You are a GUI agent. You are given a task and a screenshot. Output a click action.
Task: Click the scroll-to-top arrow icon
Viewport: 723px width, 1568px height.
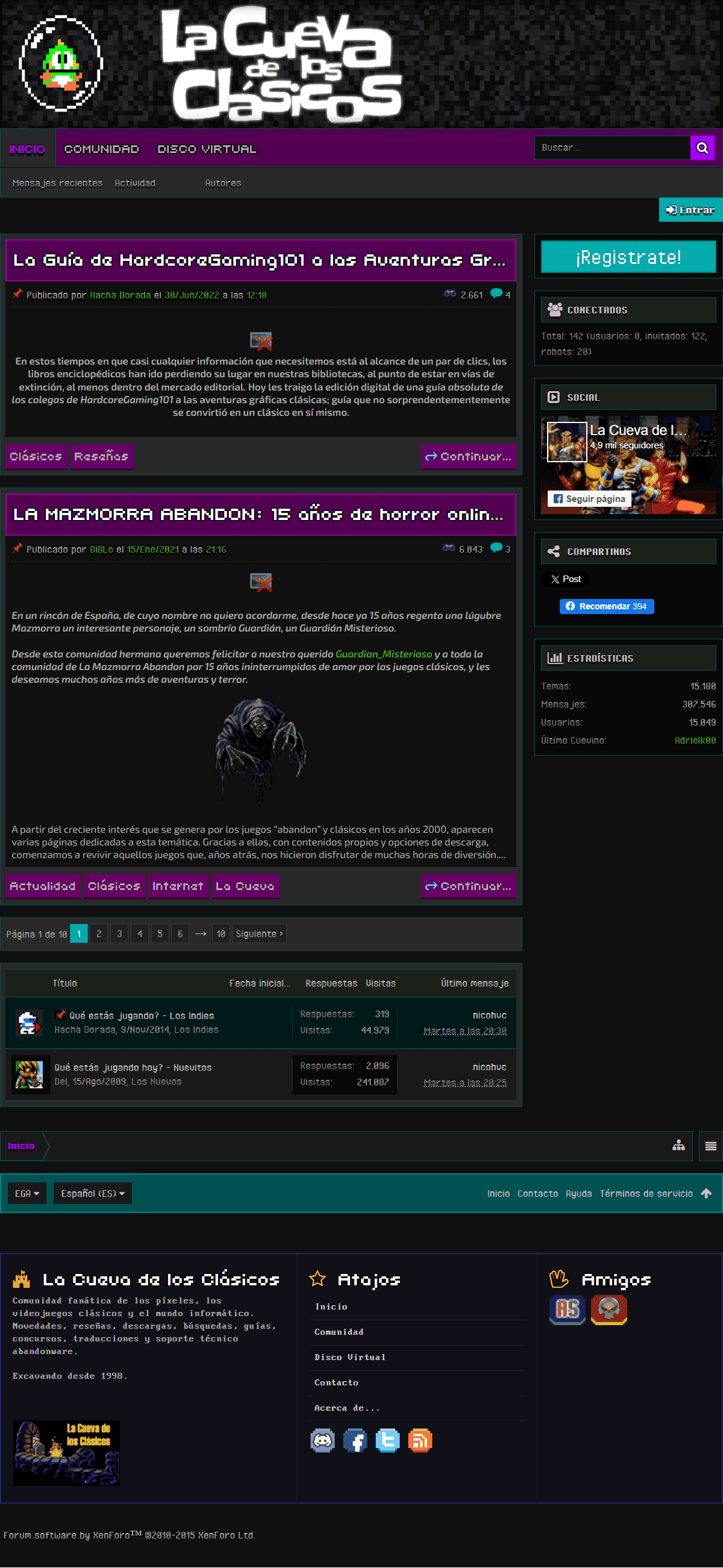click(707, 1193)
